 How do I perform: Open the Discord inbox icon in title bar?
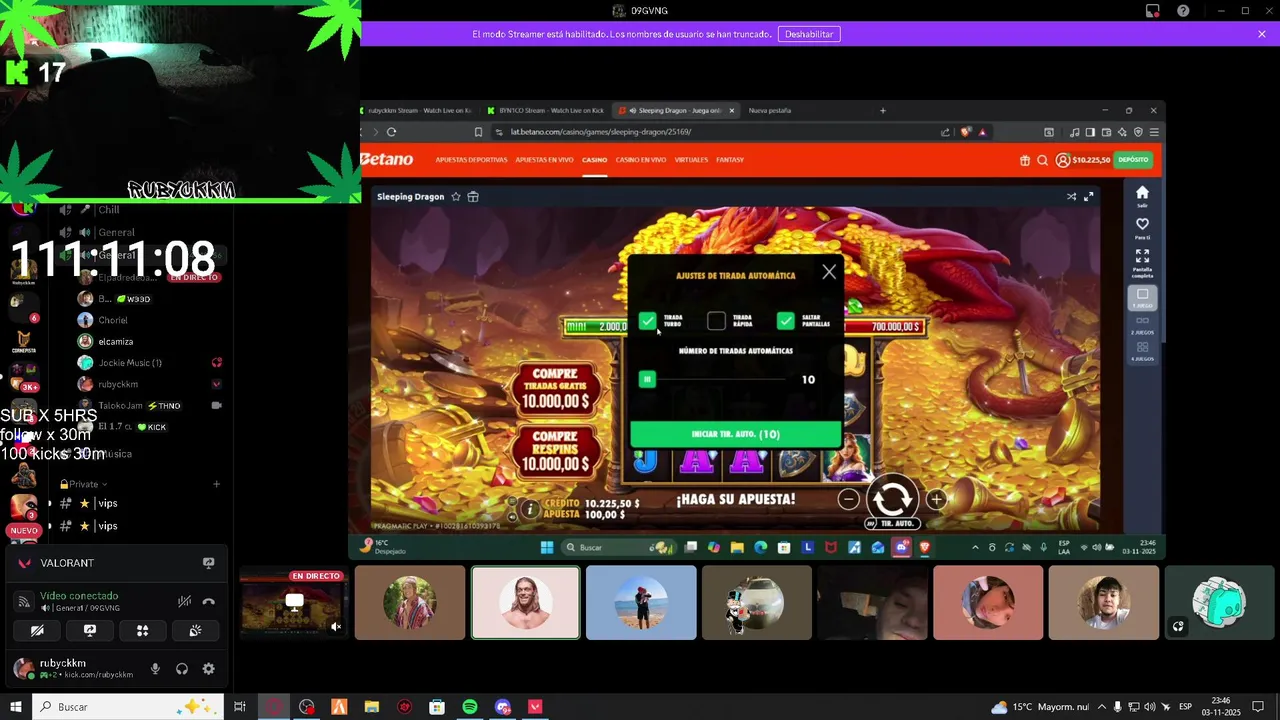[1153, 11]
